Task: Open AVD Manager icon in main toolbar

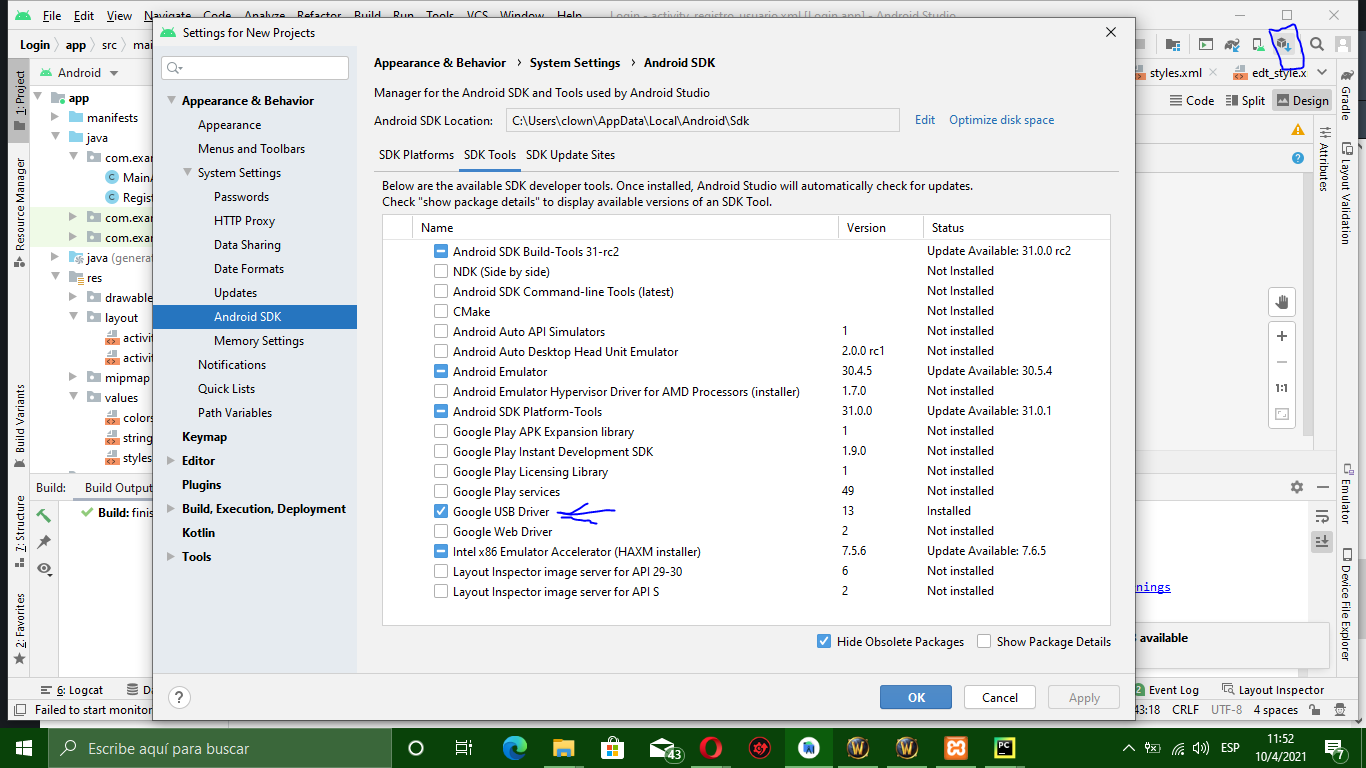Action: coord(1259,44)
